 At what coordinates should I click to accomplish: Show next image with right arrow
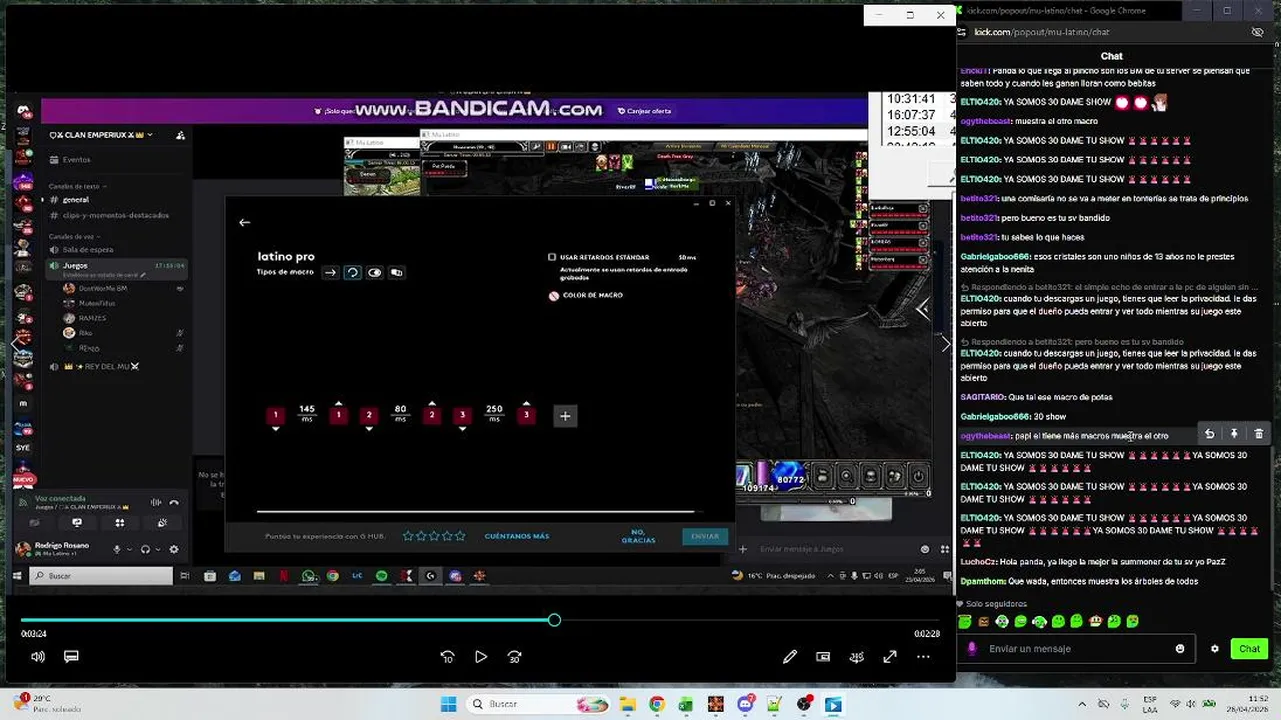(x=945, y=344)
